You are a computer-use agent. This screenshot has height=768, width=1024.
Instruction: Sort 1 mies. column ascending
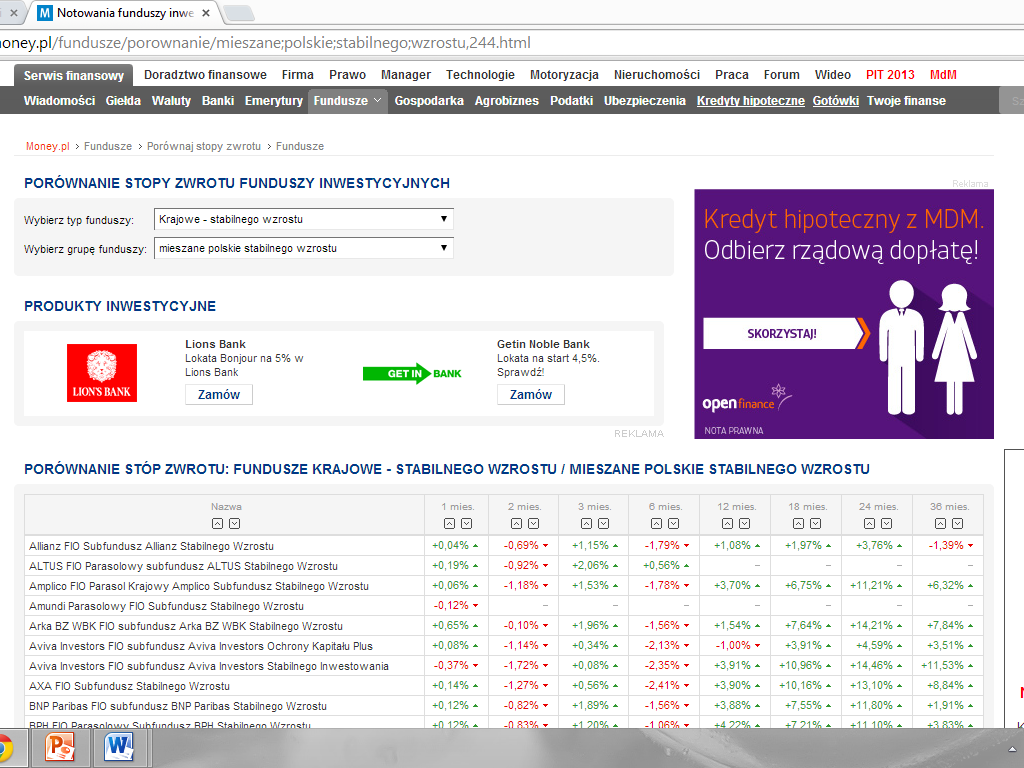449,523
